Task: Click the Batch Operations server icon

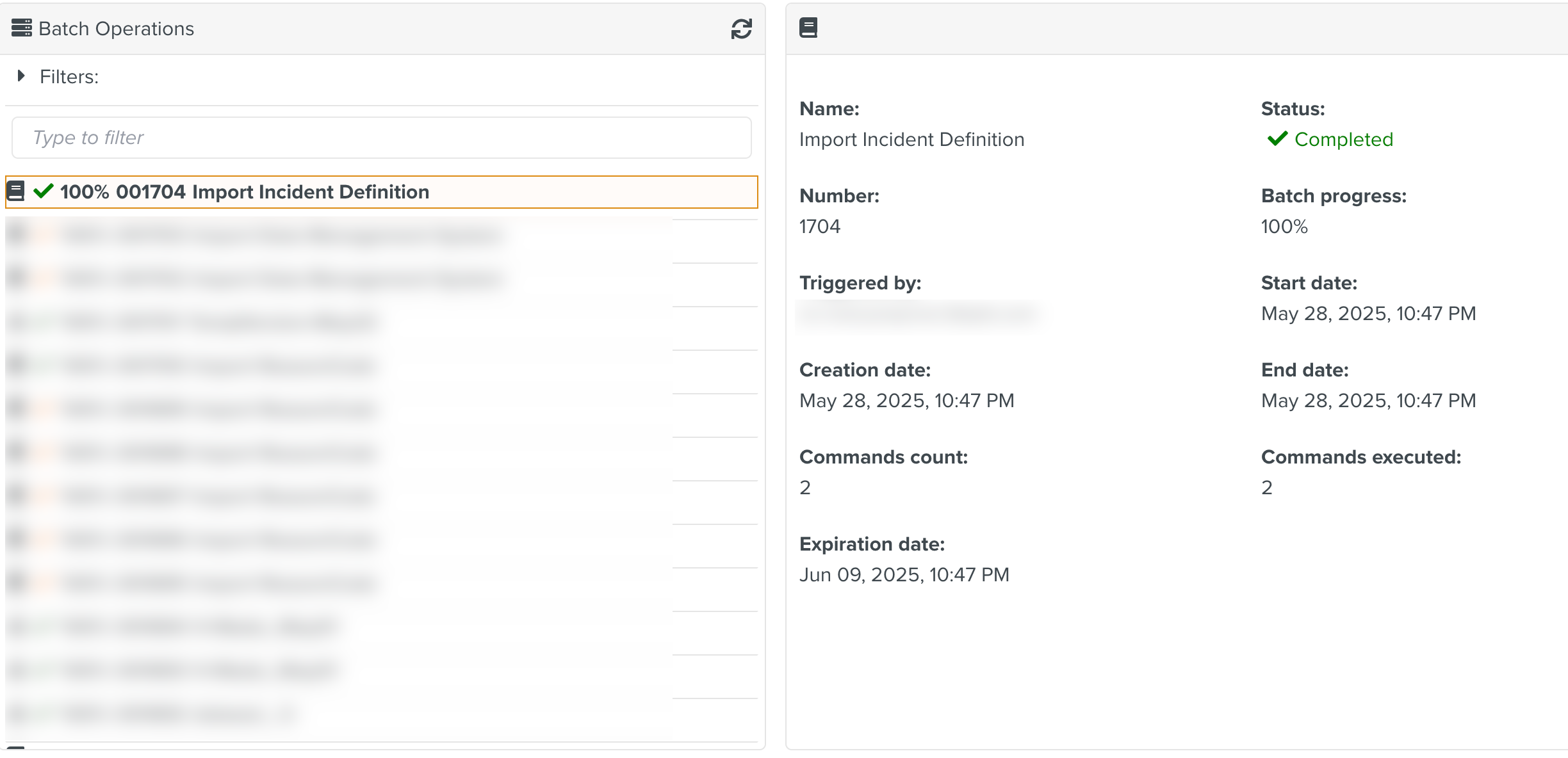Action: pyautogui.click(x=21, y=28)
